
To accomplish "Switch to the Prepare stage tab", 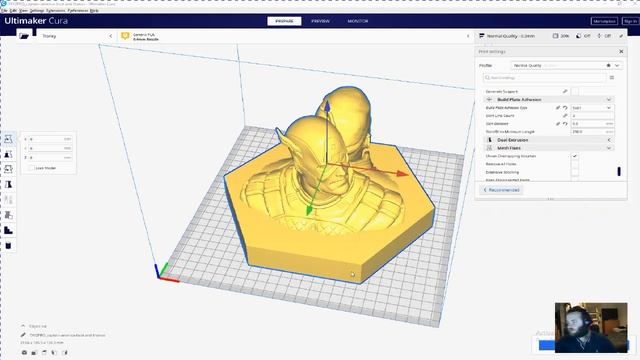I will pos(284,21).
